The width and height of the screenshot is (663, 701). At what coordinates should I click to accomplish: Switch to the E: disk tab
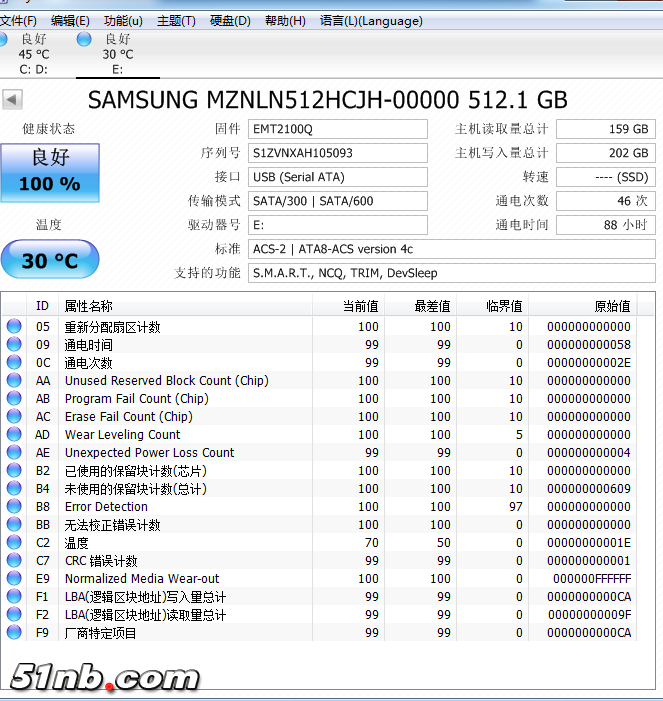point(117,54)
